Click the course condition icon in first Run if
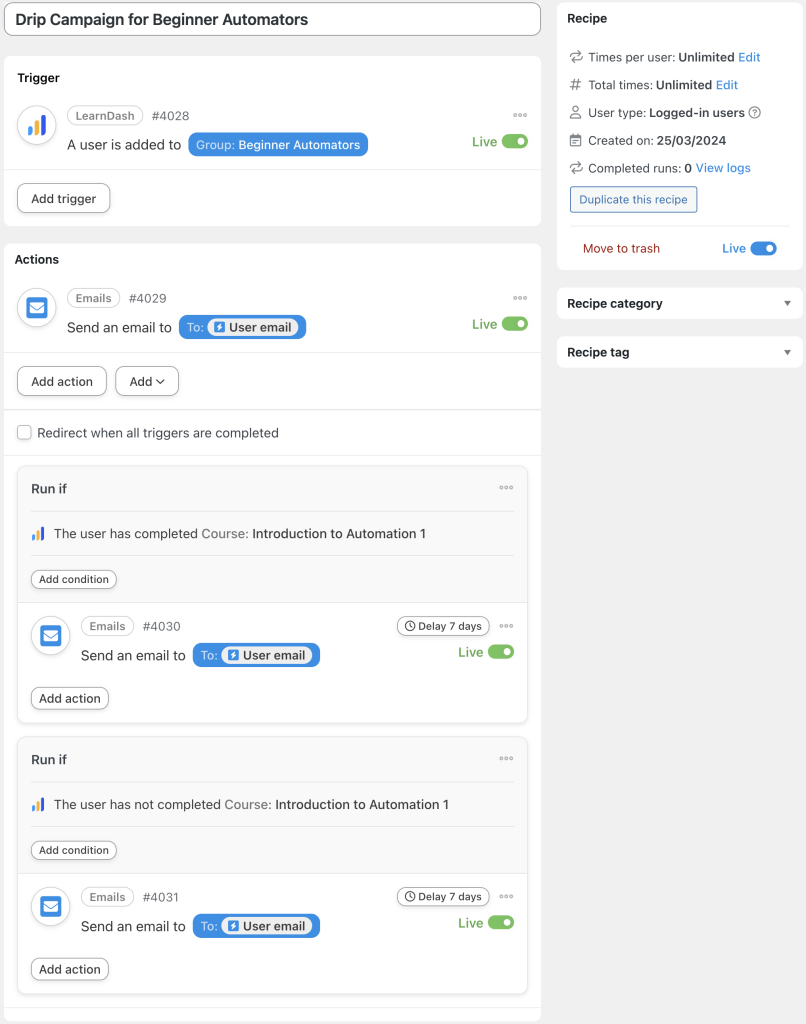The image size is (806, 1024). [37, 533]
